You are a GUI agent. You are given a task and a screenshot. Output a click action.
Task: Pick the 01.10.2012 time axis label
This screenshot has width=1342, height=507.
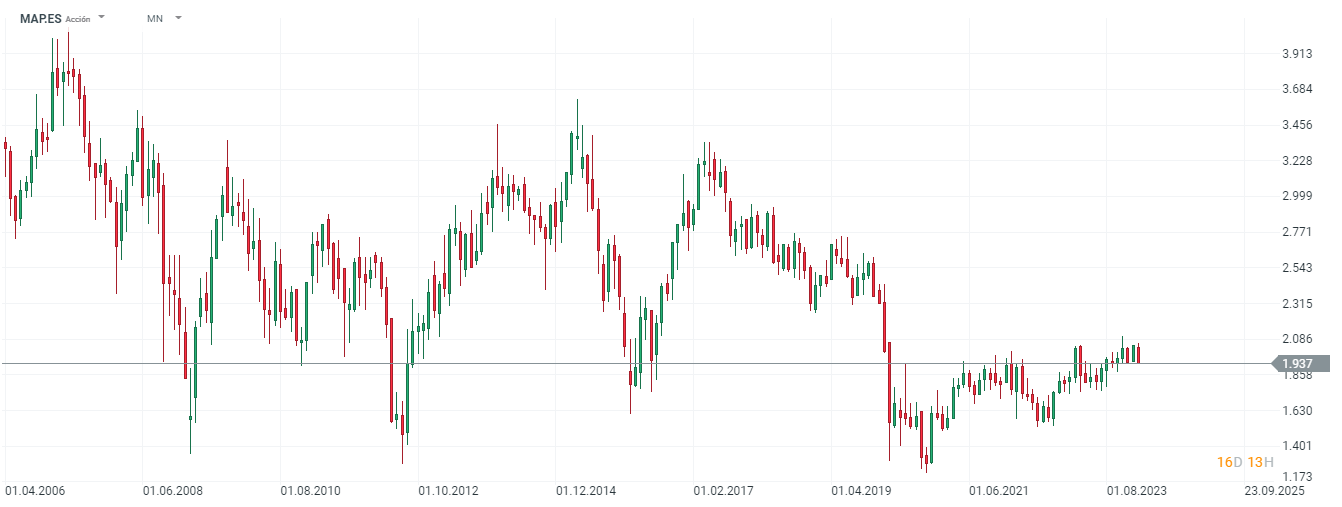pos(448,490)
